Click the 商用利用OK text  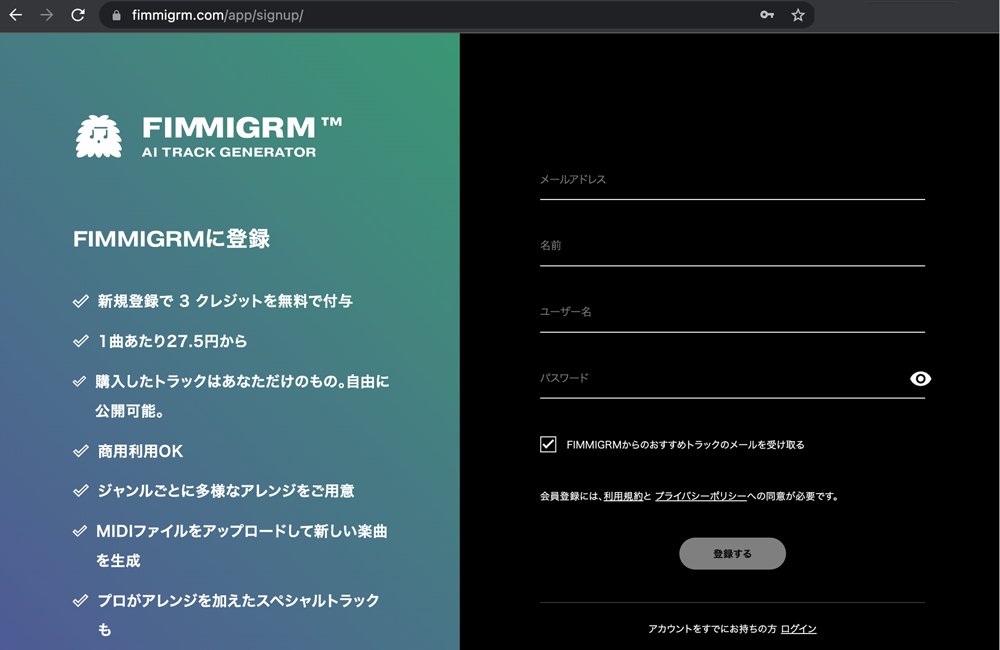pyautogui.click(x=140, y=452)
